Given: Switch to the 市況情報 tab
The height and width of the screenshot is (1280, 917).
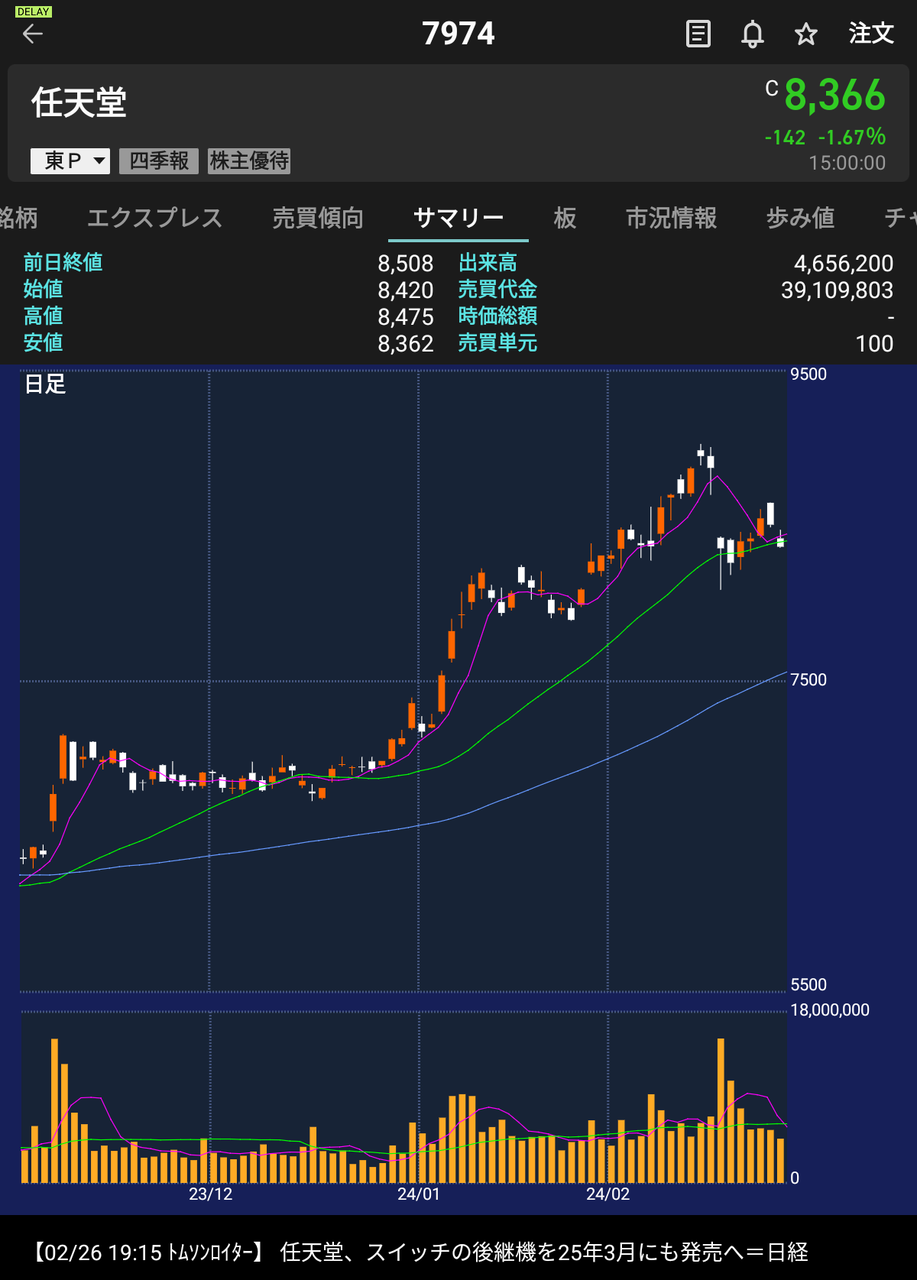Looking at the screenshot, I should [671, 217].
